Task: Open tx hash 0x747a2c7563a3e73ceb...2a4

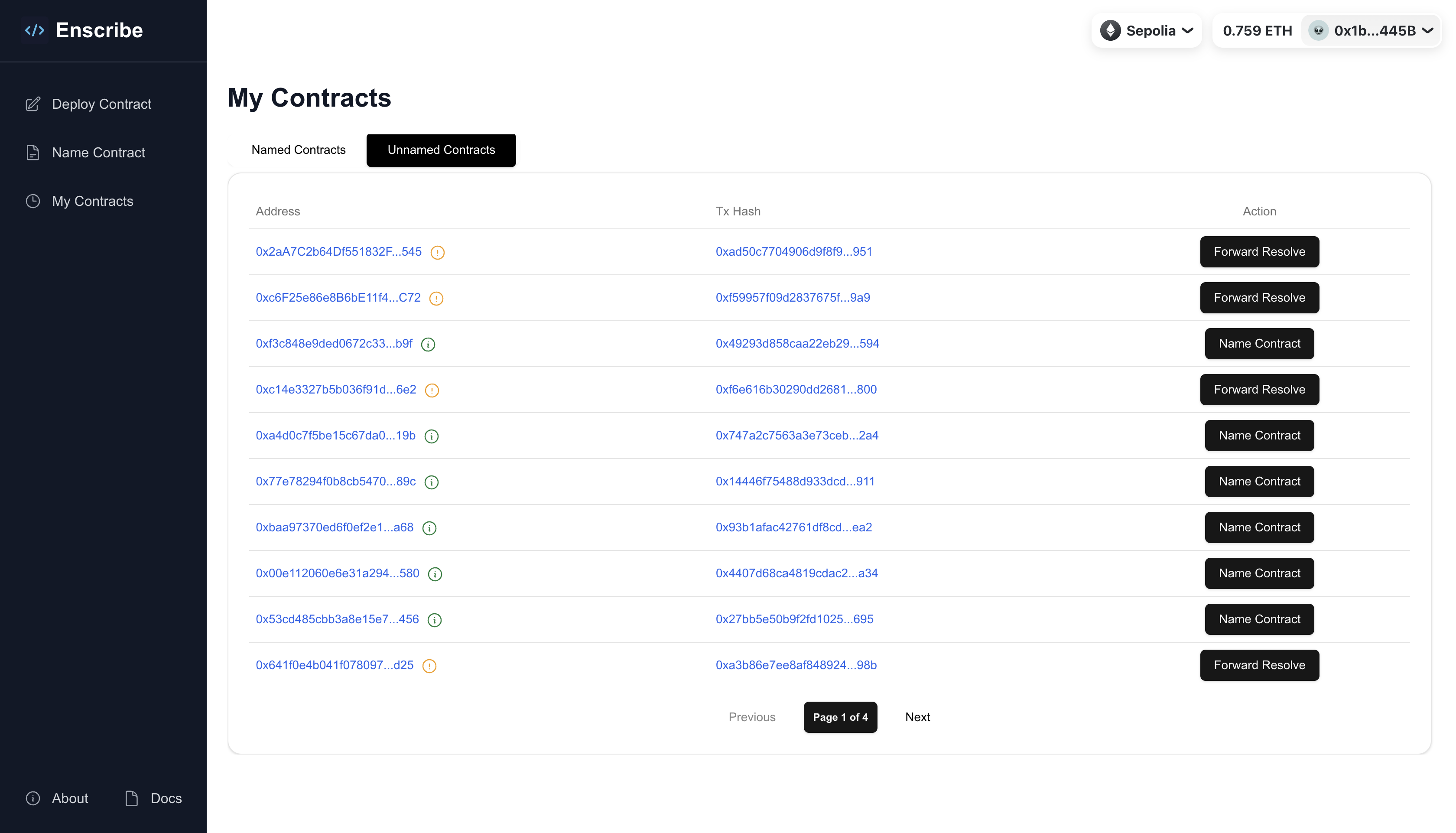Action: point(796,436)
